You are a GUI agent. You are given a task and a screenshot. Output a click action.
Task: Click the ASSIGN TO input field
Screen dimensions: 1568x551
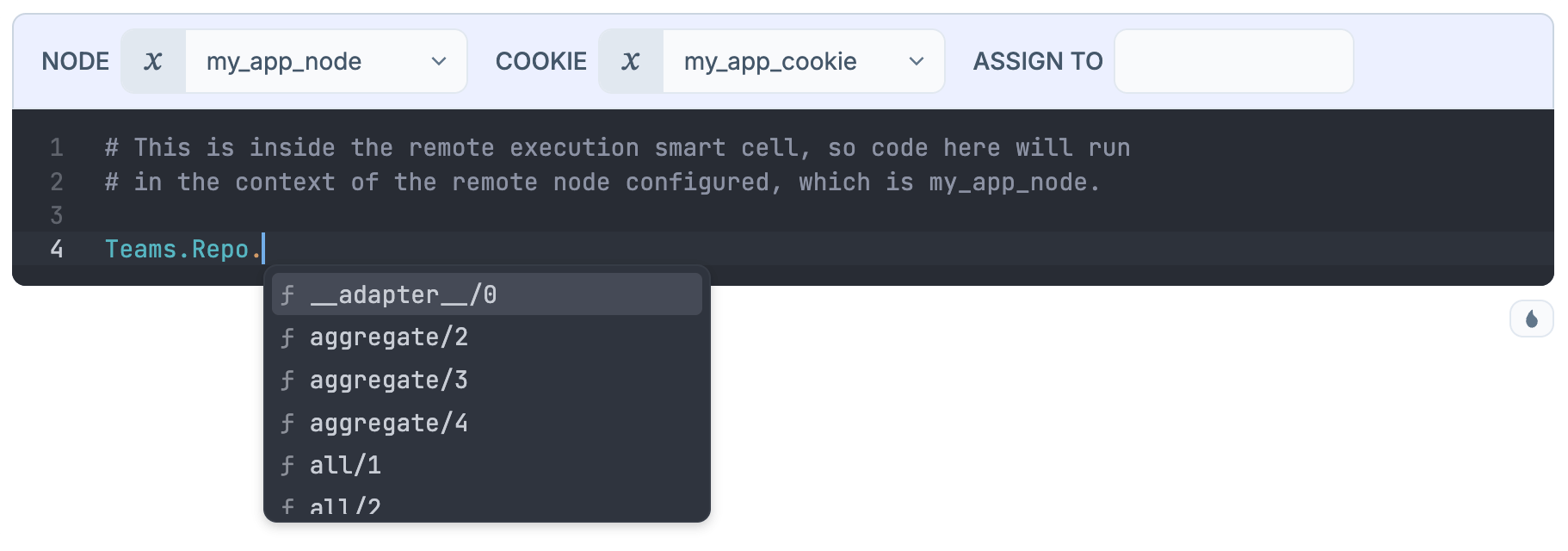(1233, 61)
